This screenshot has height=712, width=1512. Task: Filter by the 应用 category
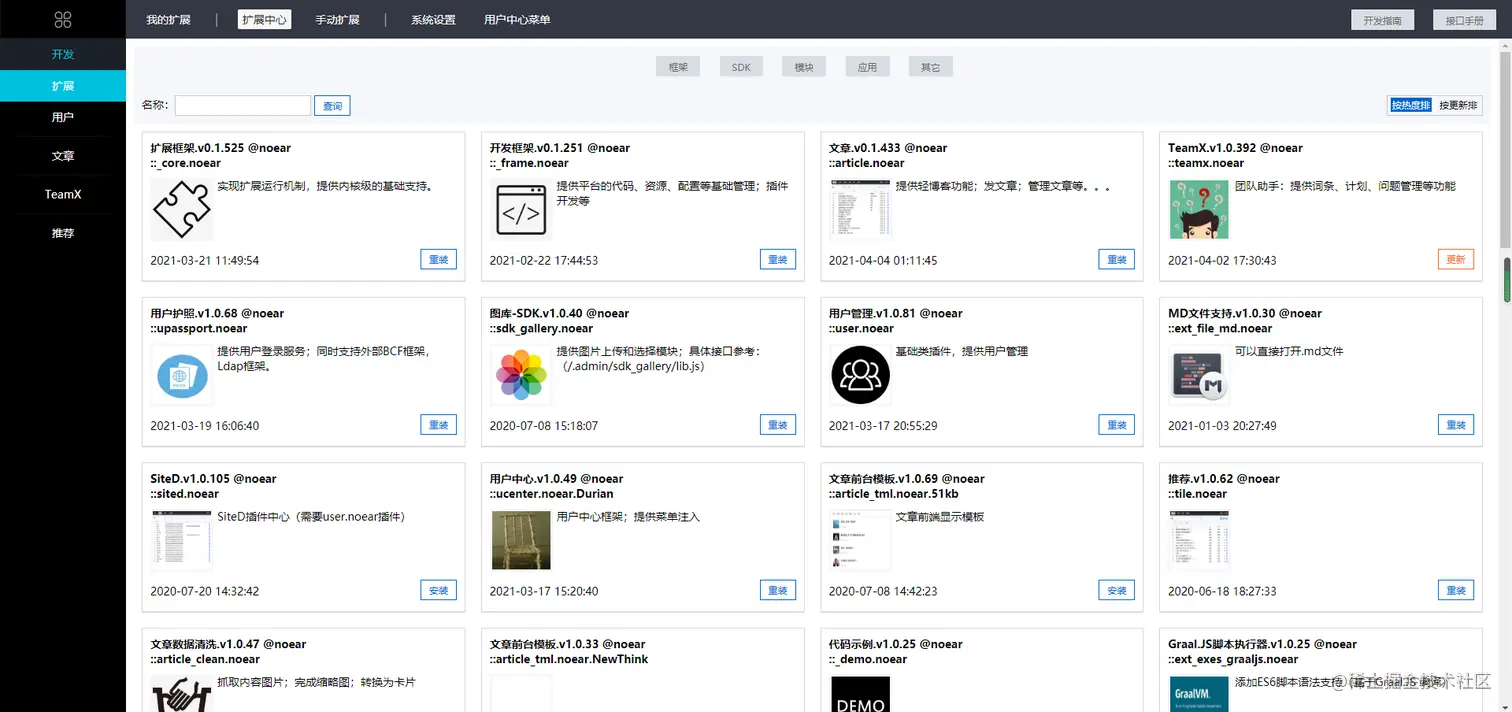click(867, 67)
